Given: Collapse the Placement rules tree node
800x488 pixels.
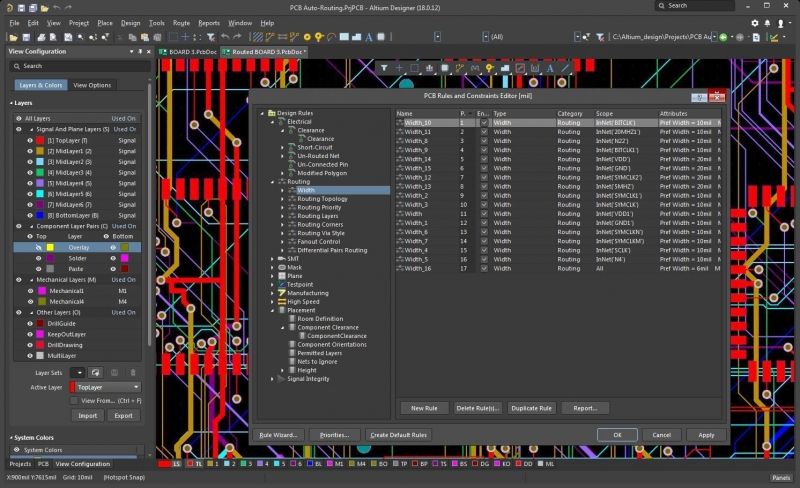Looking at the screenshot, I should [272, 310].
